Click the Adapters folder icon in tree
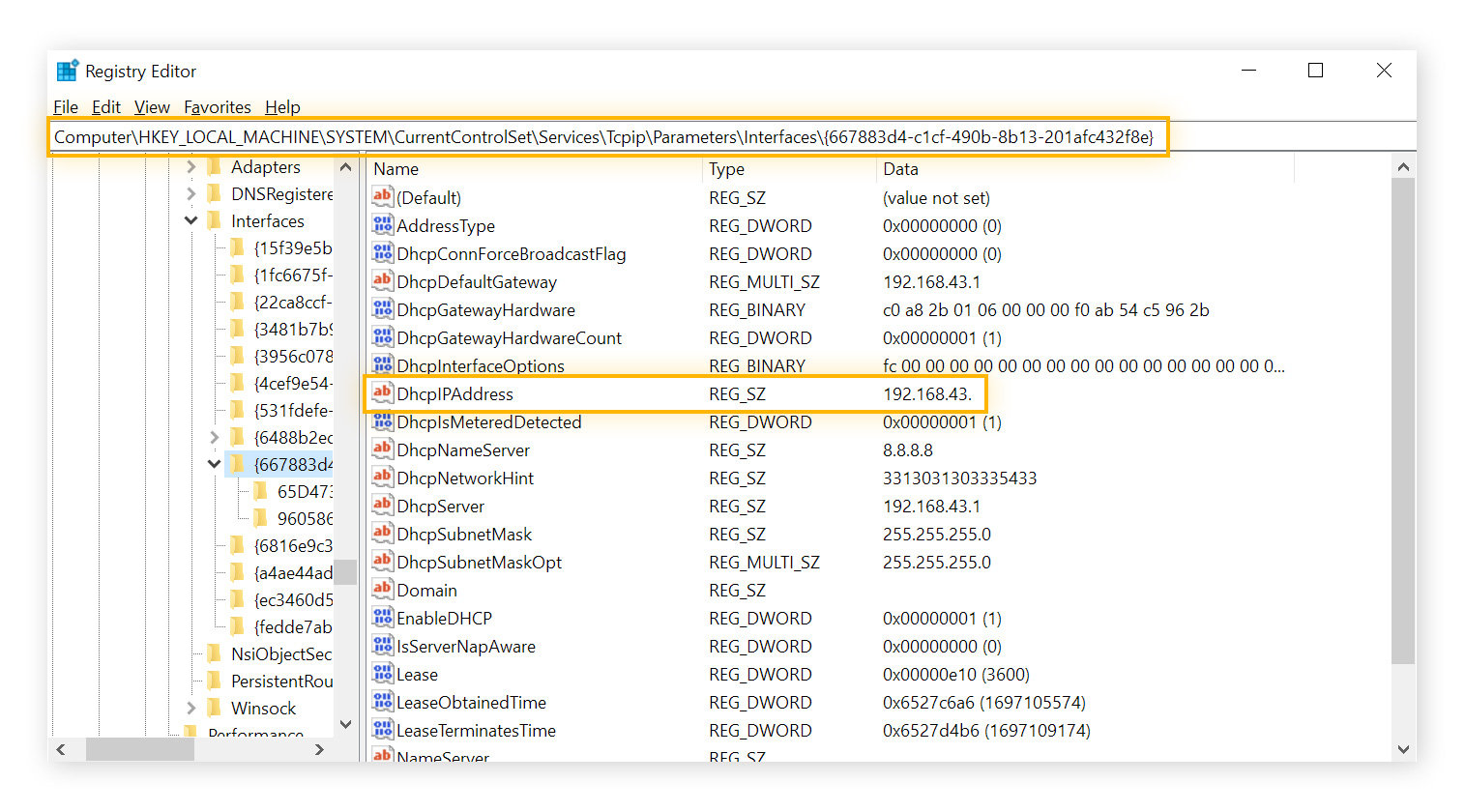The height and width of the screenshot is (812, 1465). [x=215, y=166]
